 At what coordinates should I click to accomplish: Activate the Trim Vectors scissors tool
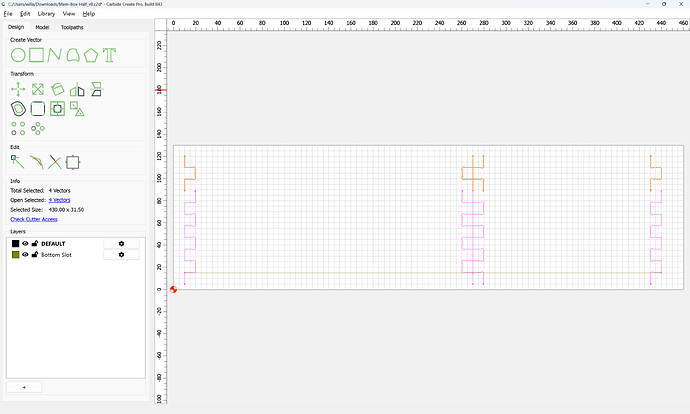[55, 162]
